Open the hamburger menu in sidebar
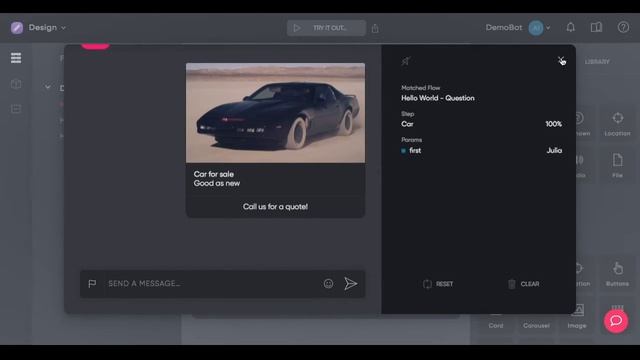The height and width of the screenshot is (360, 640). point(16,58)
